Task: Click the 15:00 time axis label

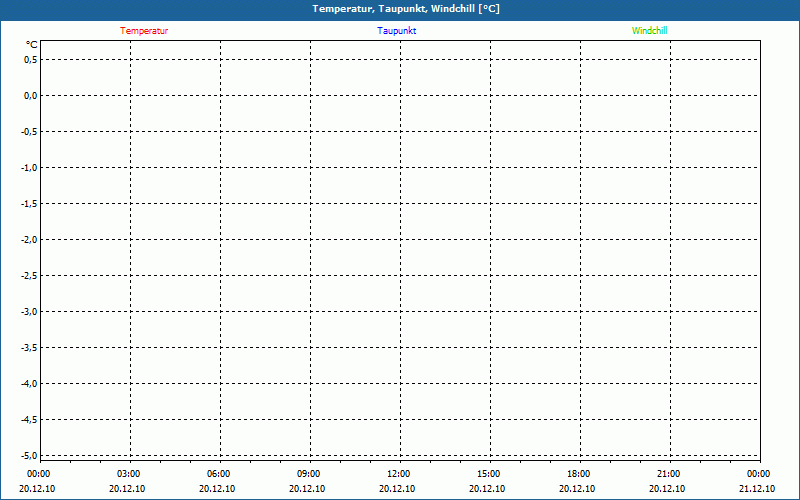Action: pos(489,474)
